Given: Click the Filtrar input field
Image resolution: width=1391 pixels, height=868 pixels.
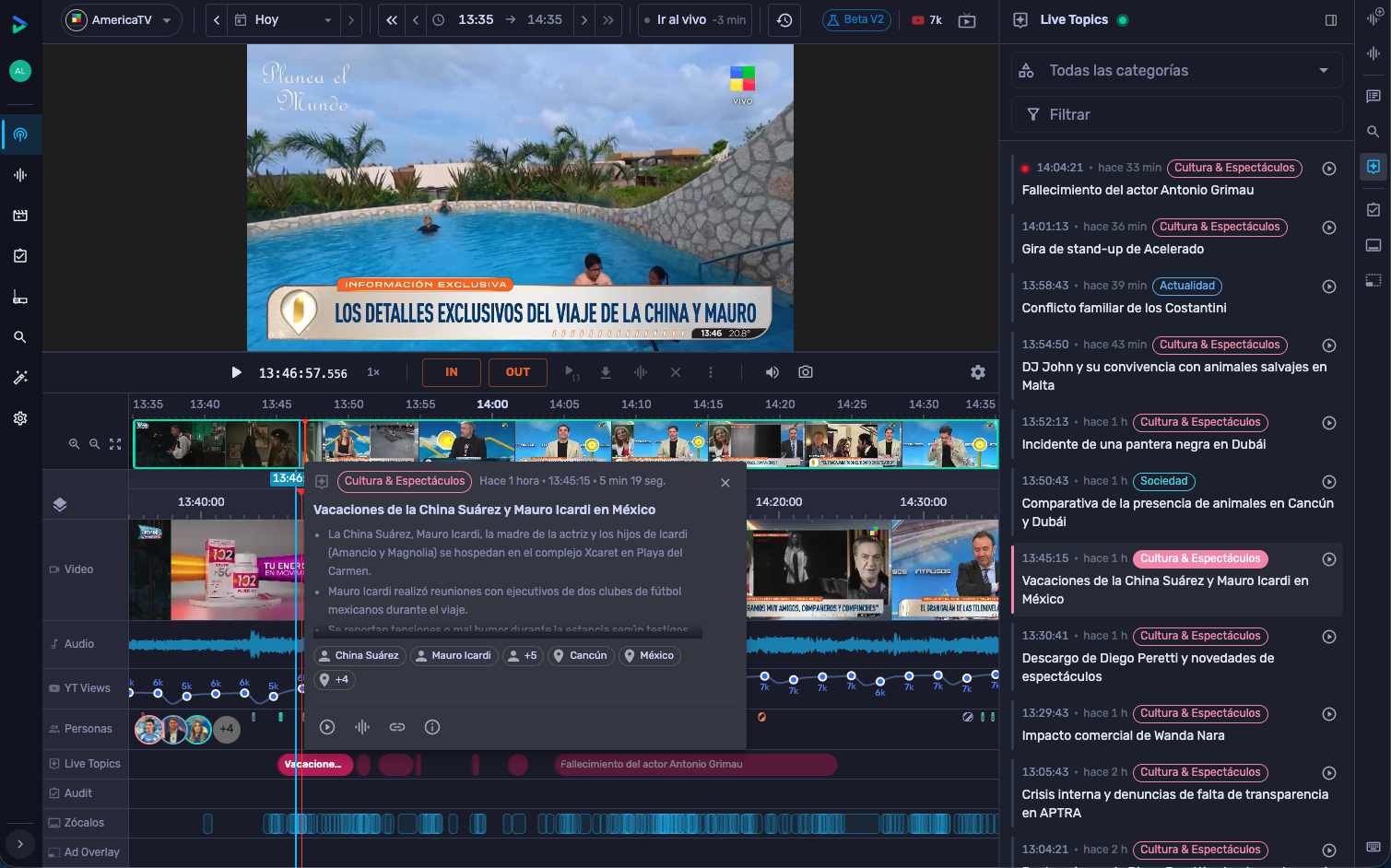Looking at the screenshot, I should click(x=1177, y=114).
